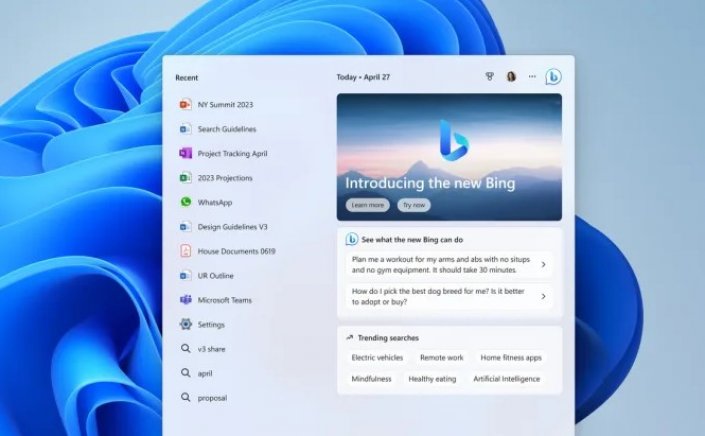The height and width of the screenshot is (436, 705).
Task: Launch WhatsApp via its green icon
Action: 185,202
